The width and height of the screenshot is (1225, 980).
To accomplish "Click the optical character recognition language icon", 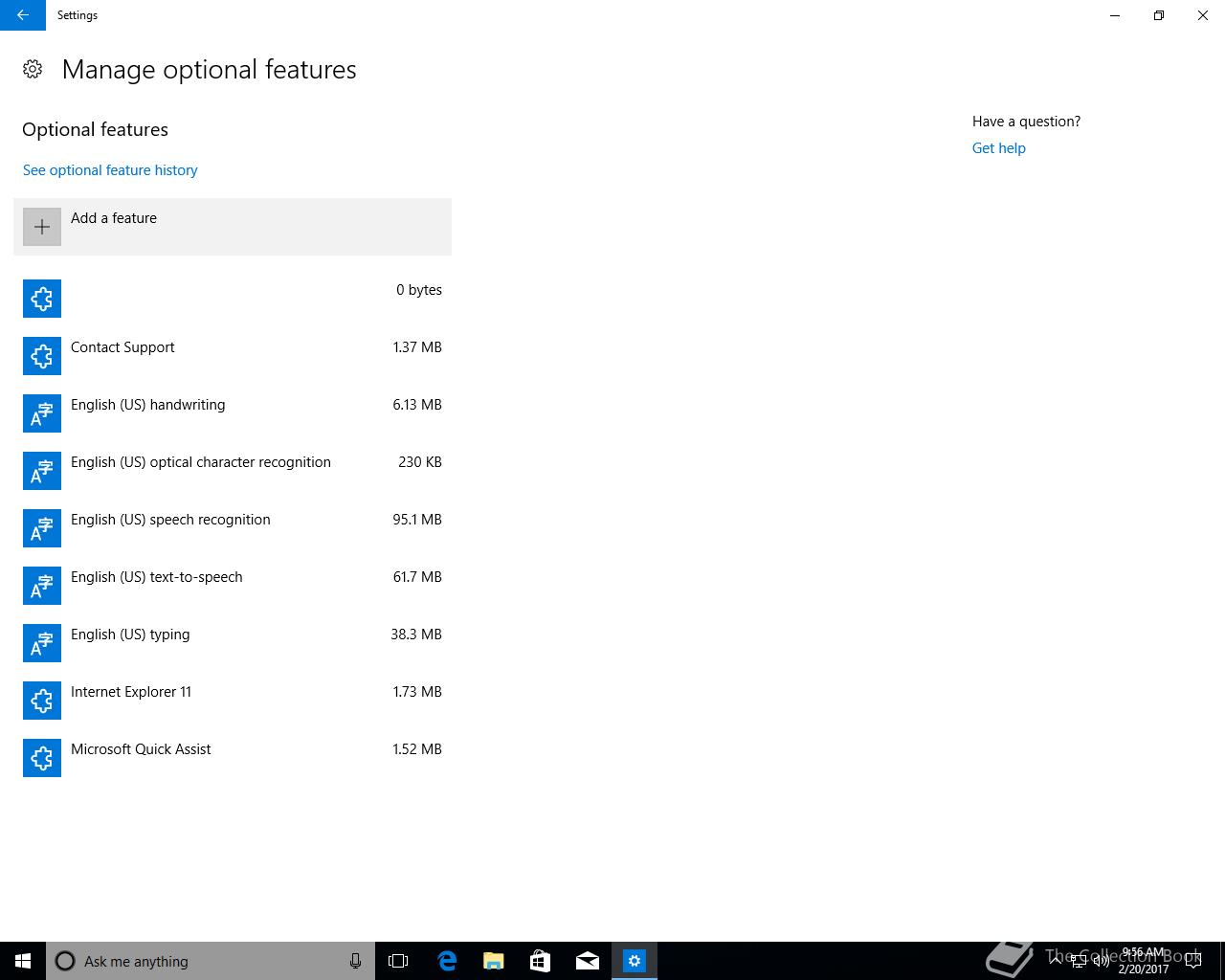I will (x=42, y=471).
